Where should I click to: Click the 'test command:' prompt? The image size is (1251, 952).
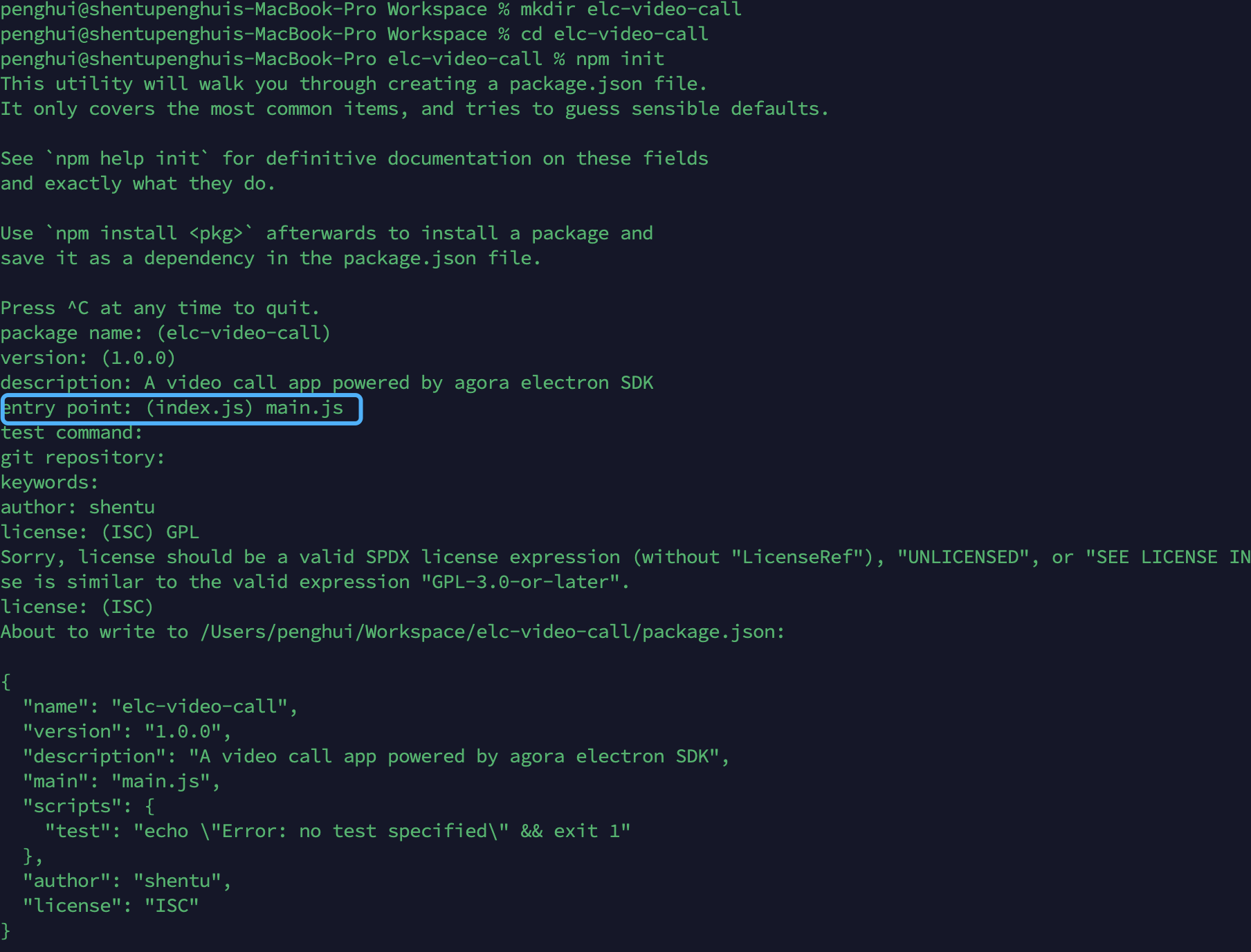pos(71,433)
